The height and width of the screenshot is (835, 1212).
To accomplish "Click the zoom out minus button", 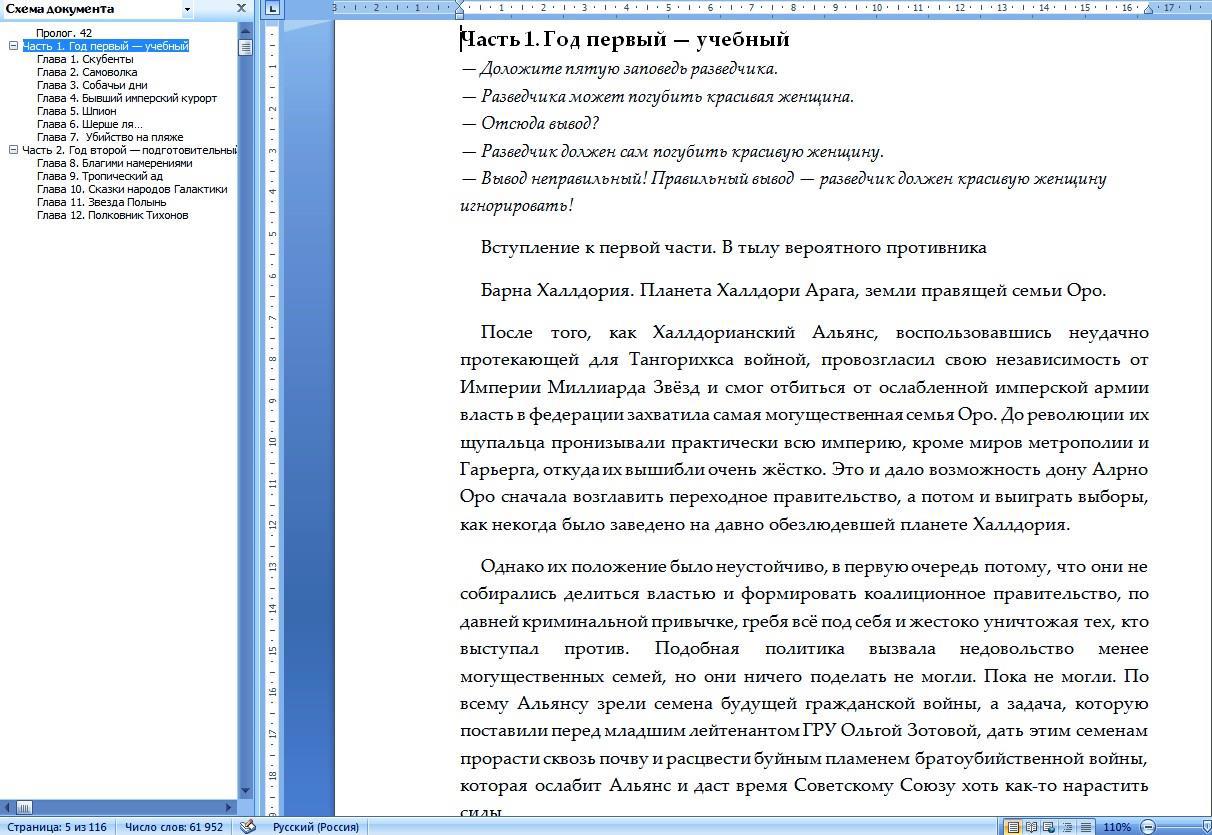I will [1148, 827].
